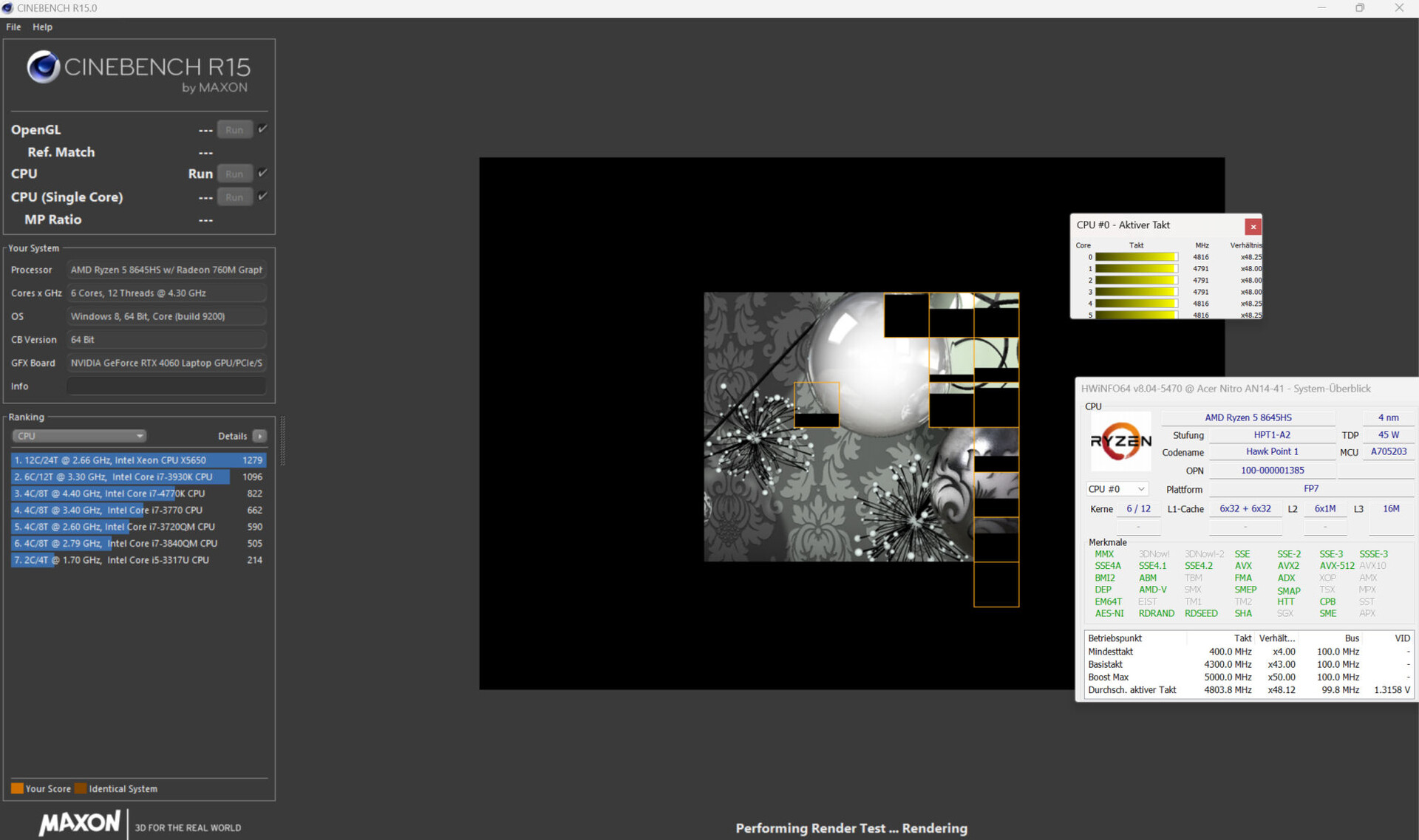Open the File menu
The width and height of the screenshot is (1419, 840).
click(x=13, y=27)
